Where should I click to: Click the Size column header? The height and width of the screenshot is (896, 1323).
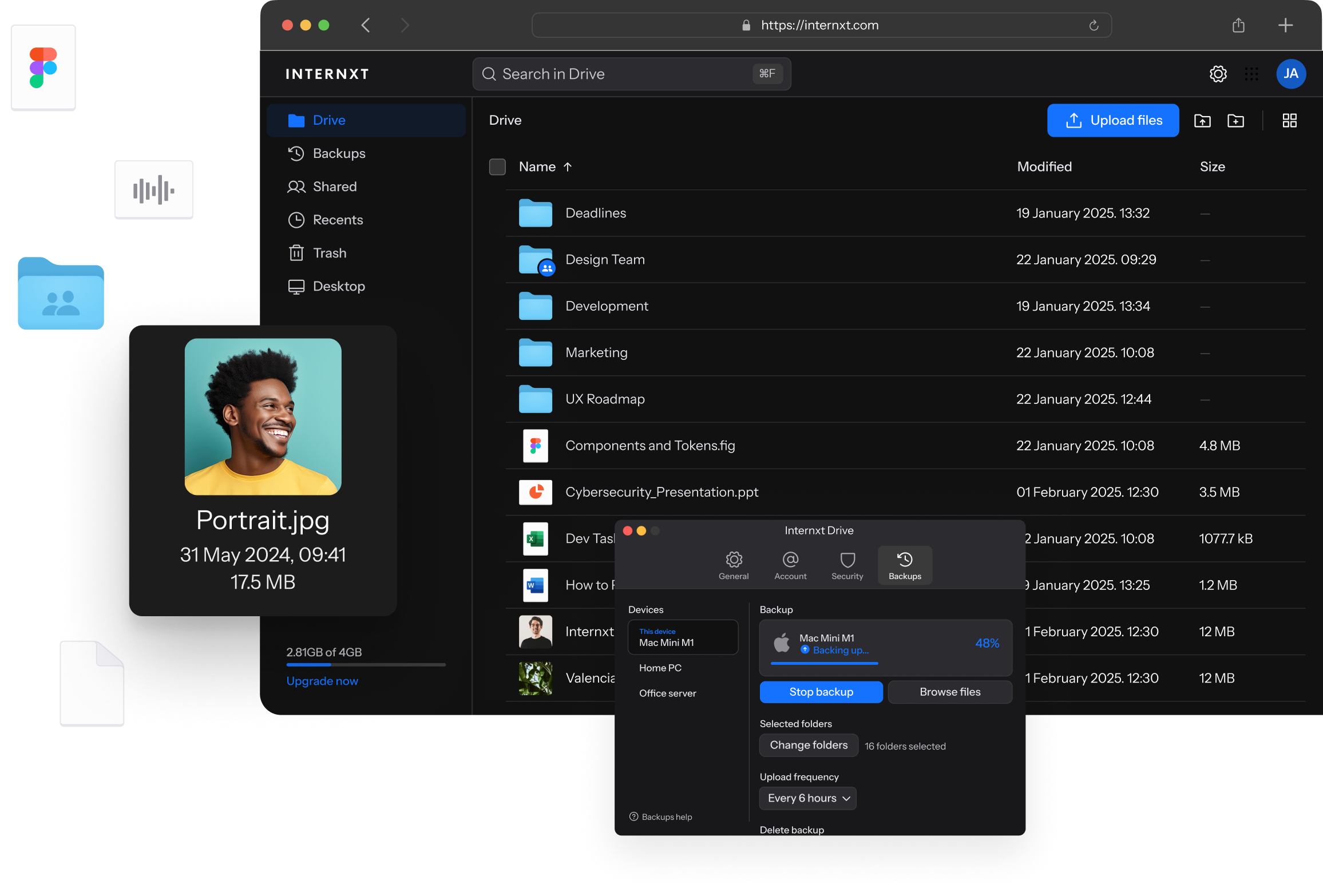[x=1212, y=167]
